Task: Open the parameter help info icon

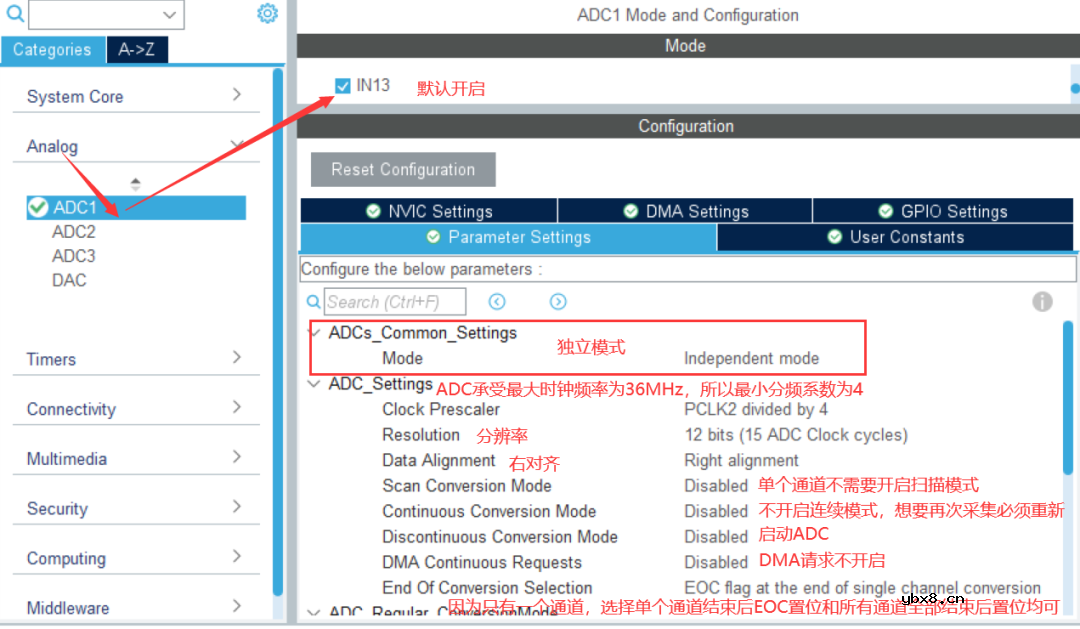Action: tap(1042, 301)
